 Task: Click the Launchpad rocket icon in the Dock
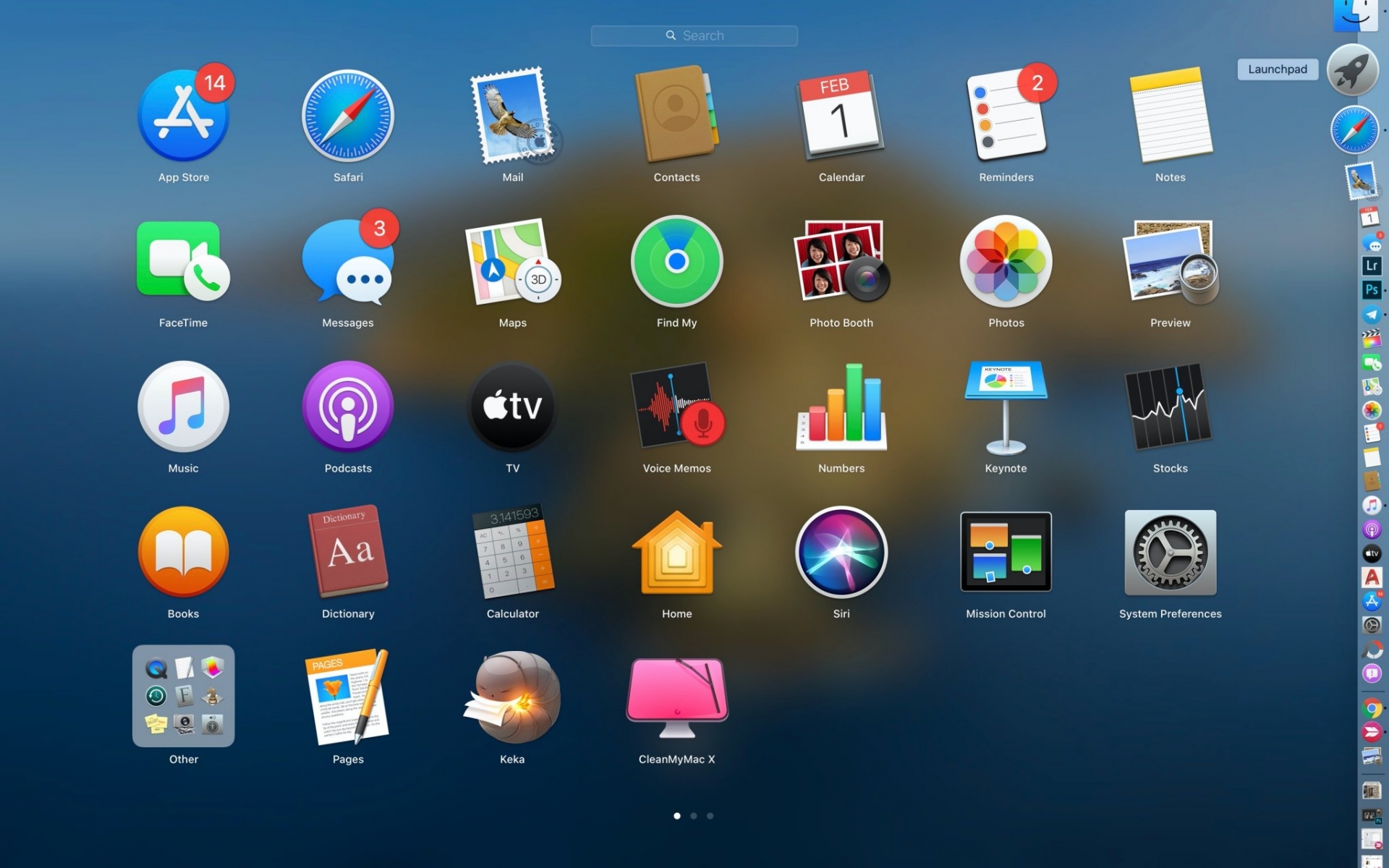point(1353,70)
